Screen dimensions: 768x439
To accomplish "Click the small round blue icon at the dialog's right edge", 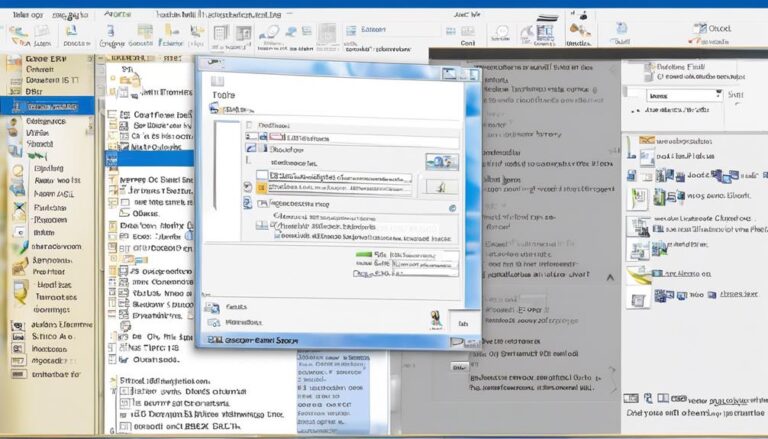I will point(452,207).
